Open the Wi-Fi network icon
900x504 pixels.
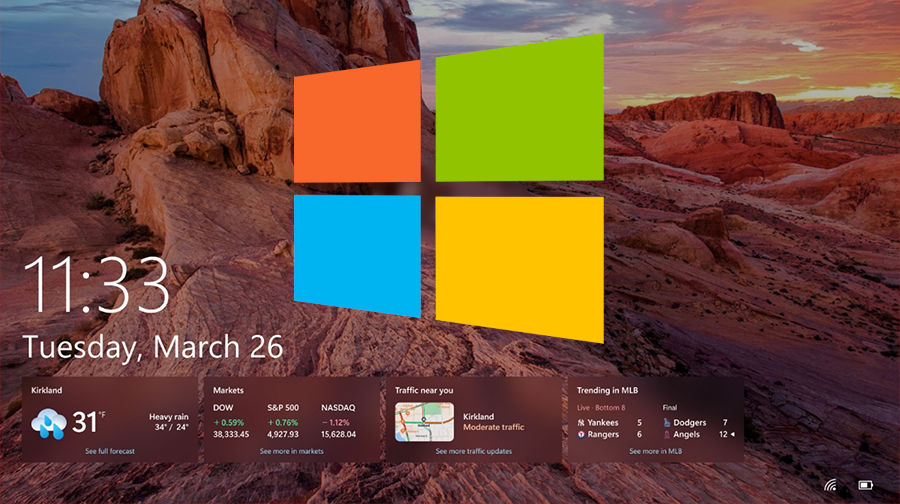(831, 485)
